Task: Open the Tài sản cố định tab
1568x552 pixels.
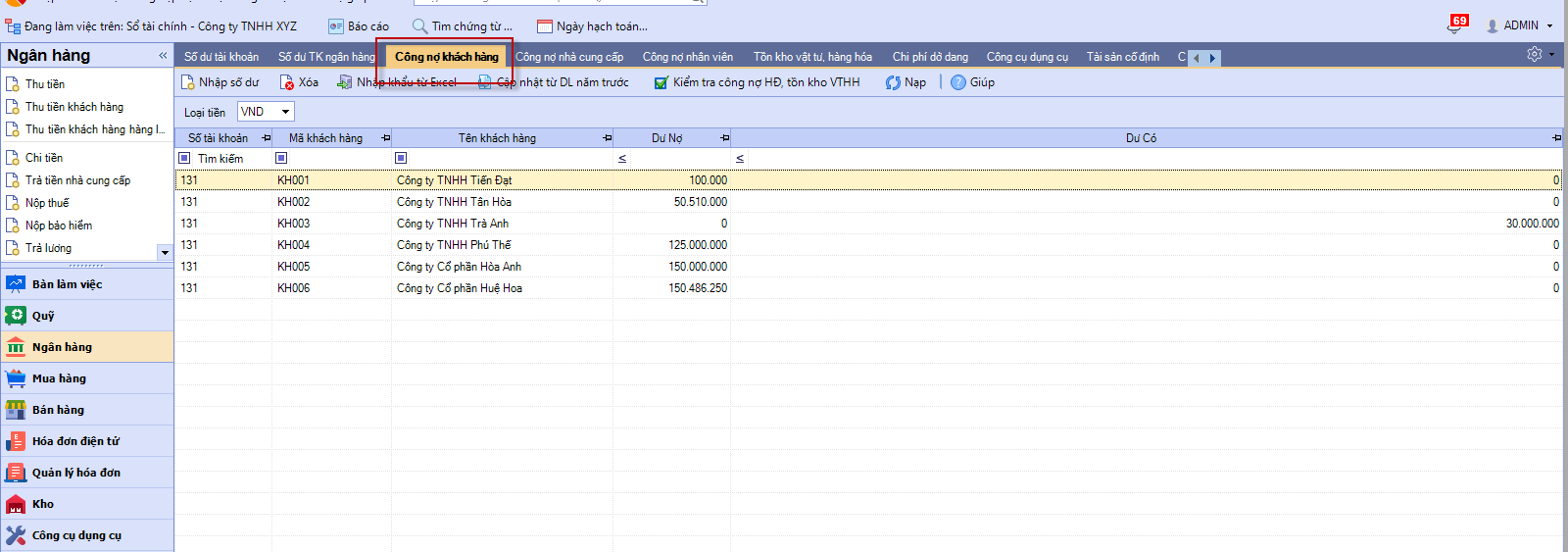Action: point(1123,57)
